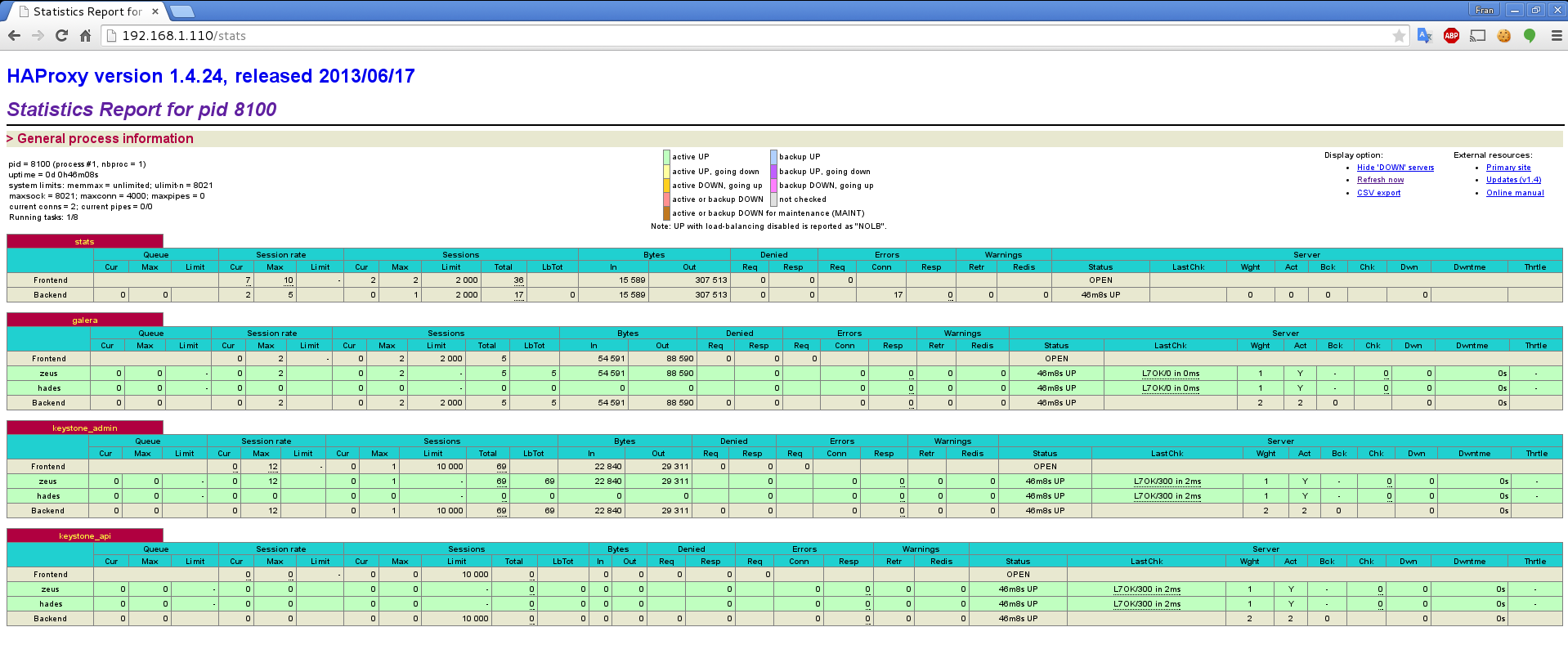The height and width of the screenshot is (645, 1568).
Task: Open the Google Translate extension icon
Action: pos(1425,35)
